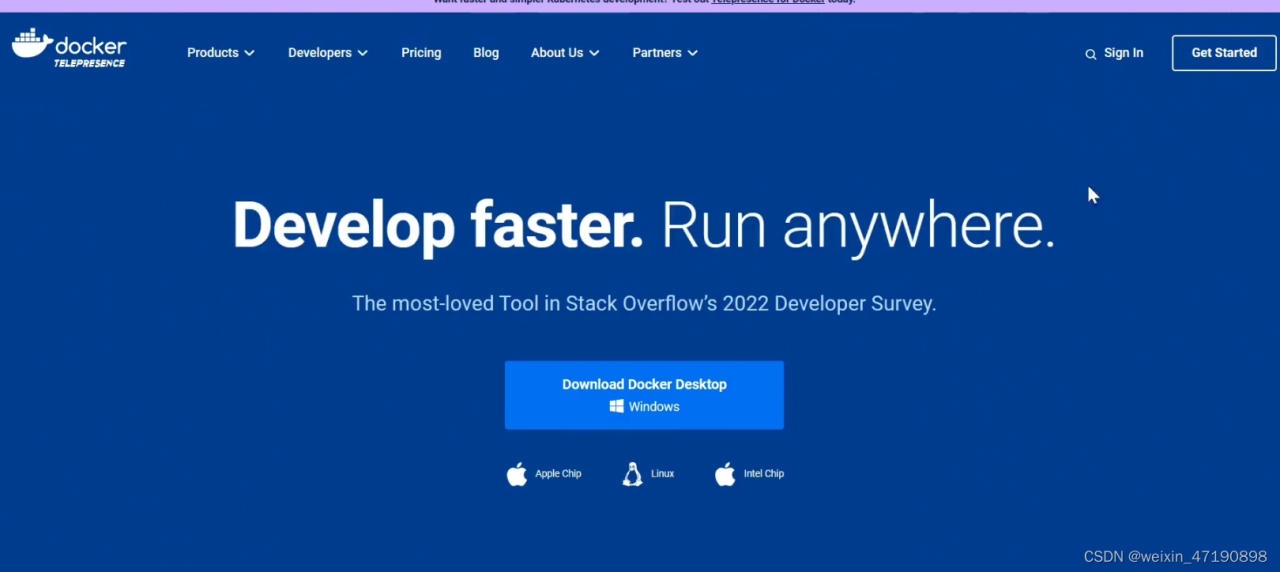Expand the Products dropdown menu
Viewport: 1280px width, 572px height.
[221, 53]
